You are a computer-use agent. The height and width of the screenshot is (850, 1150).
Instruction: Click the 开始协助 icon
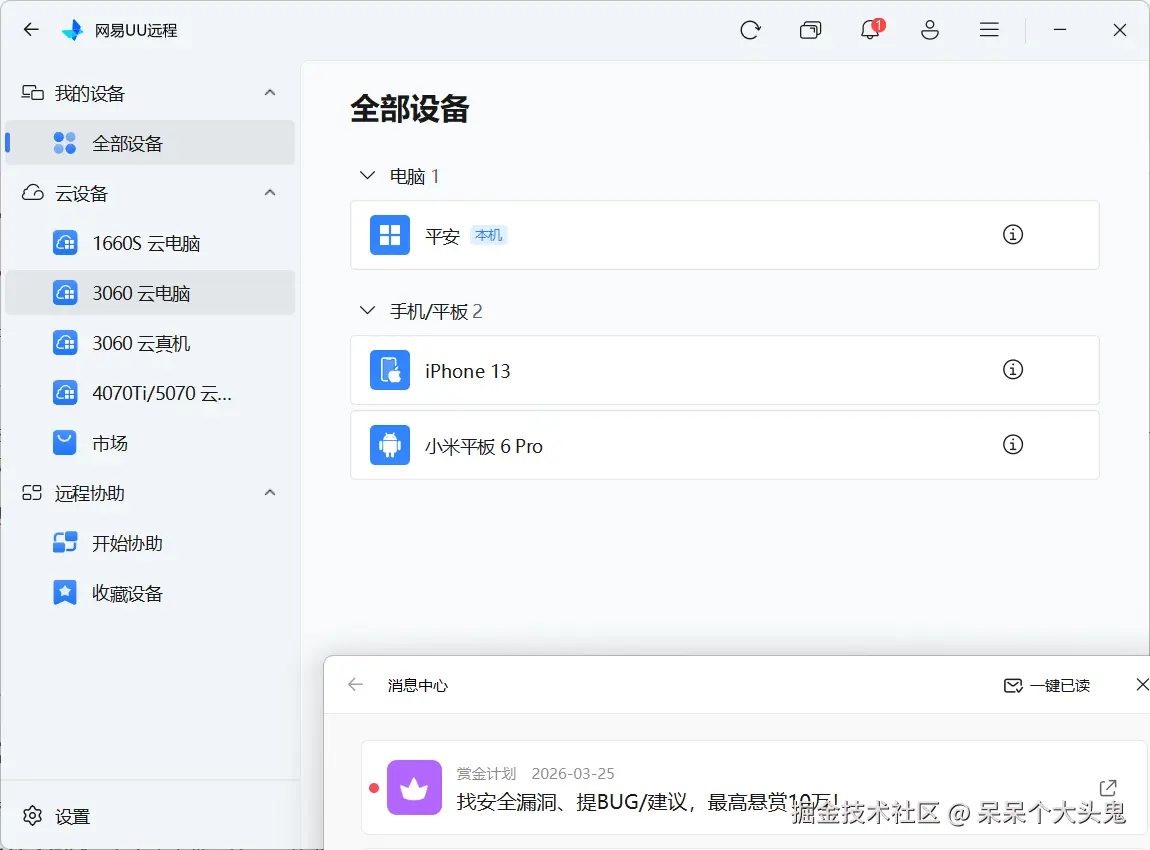click(64, 542)
